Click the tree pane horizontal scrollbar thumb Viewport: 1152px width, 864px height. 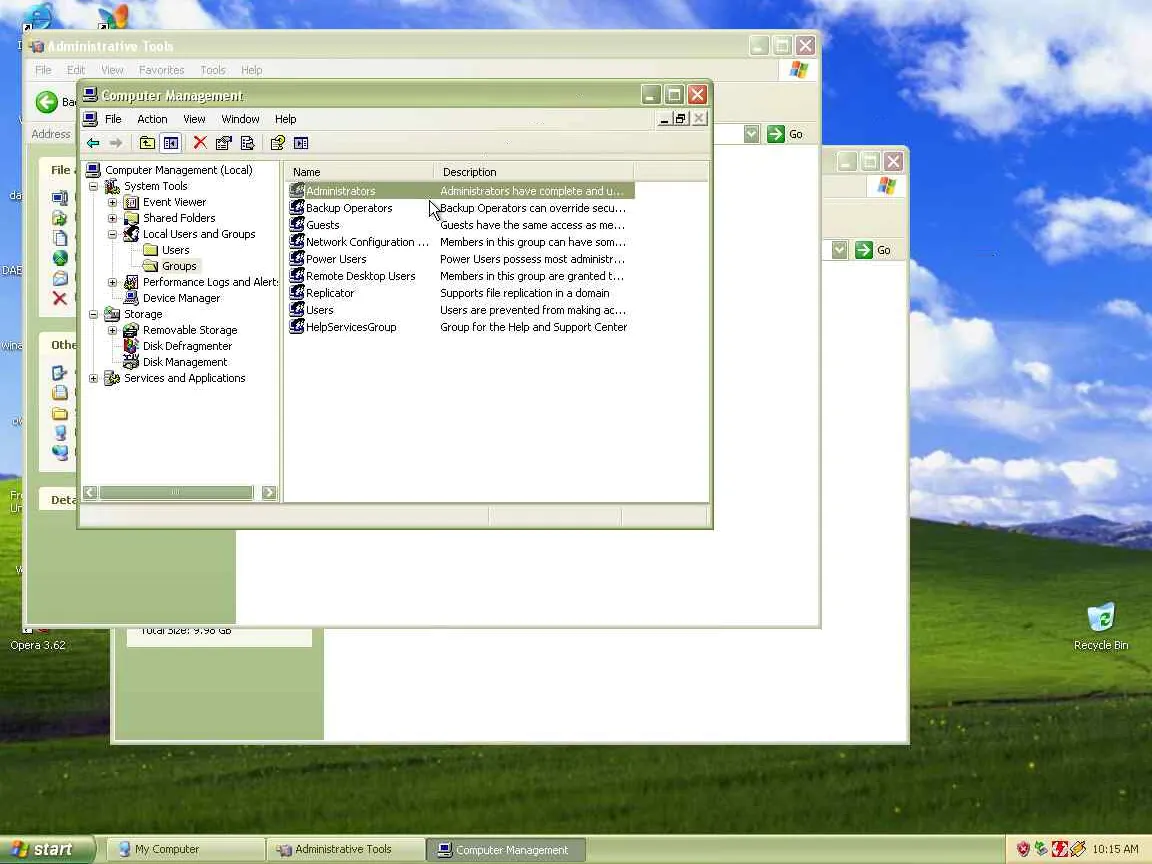(x=176, y=492)
